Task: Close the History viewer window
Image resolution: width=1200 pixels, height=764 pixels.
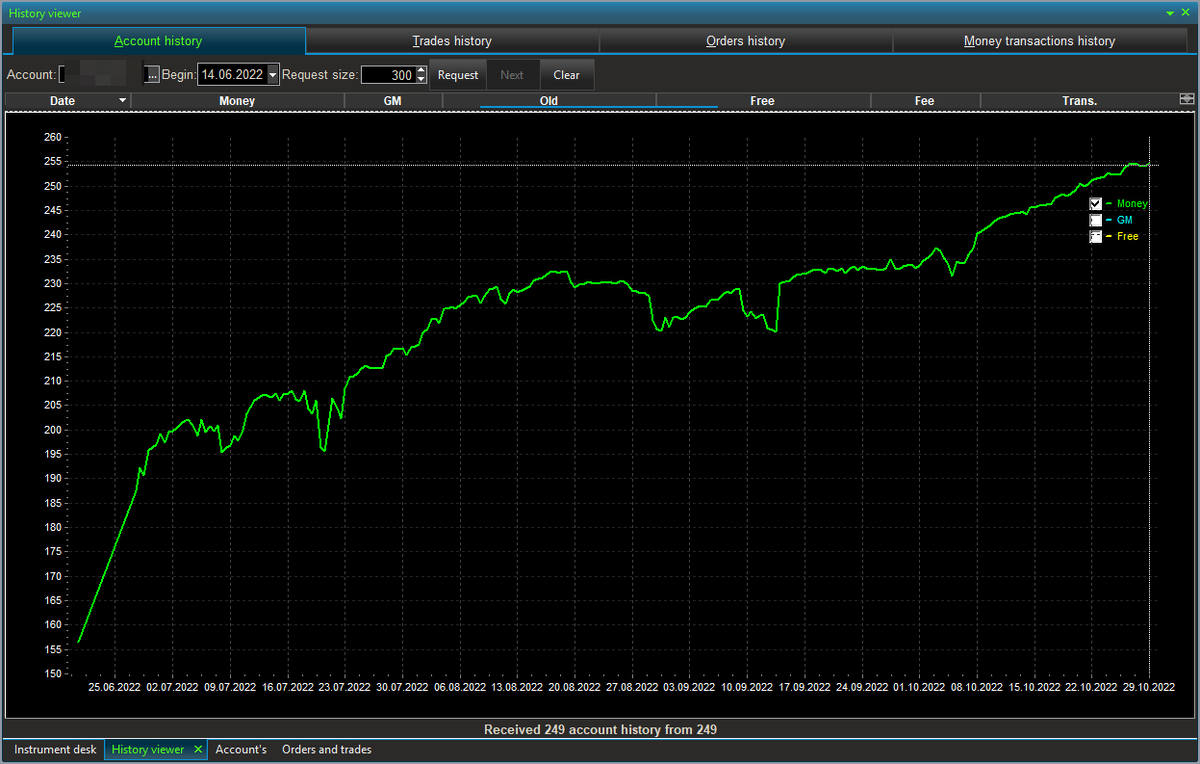Action: coord(1186,13)
